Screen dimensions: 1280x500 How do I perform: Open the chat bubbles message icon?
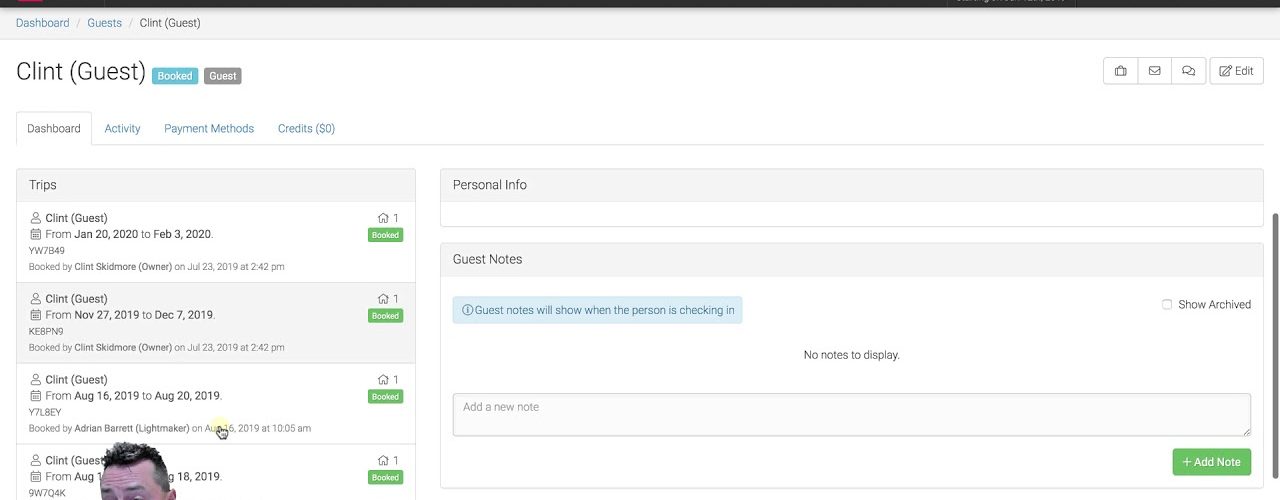tap(1188, 71)
